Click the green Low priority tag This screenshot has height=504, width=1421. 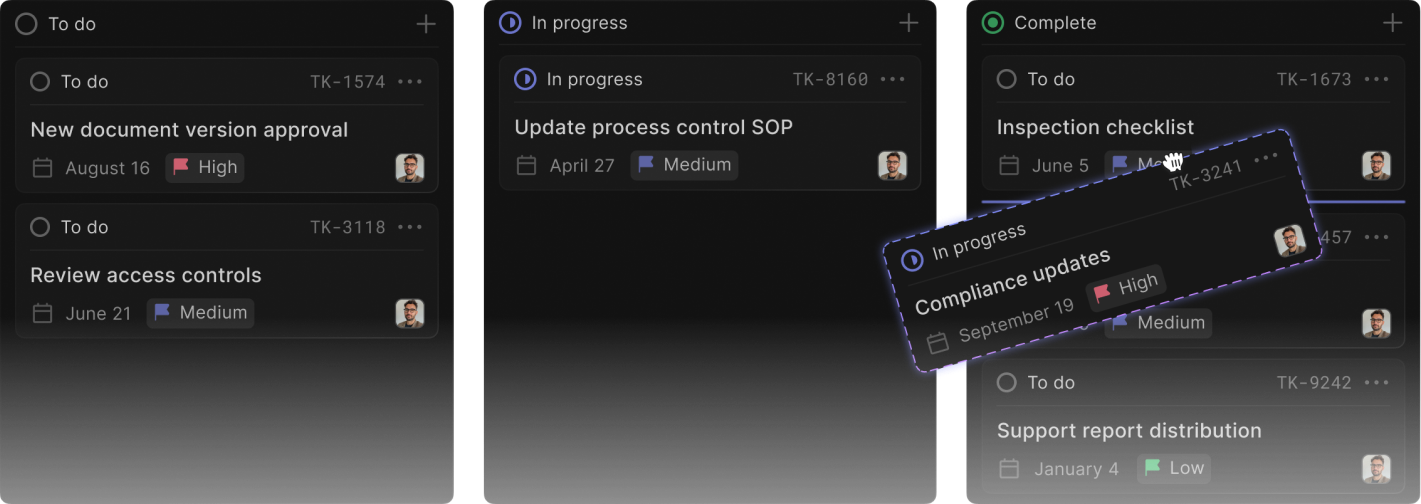tap(1174, 468)
